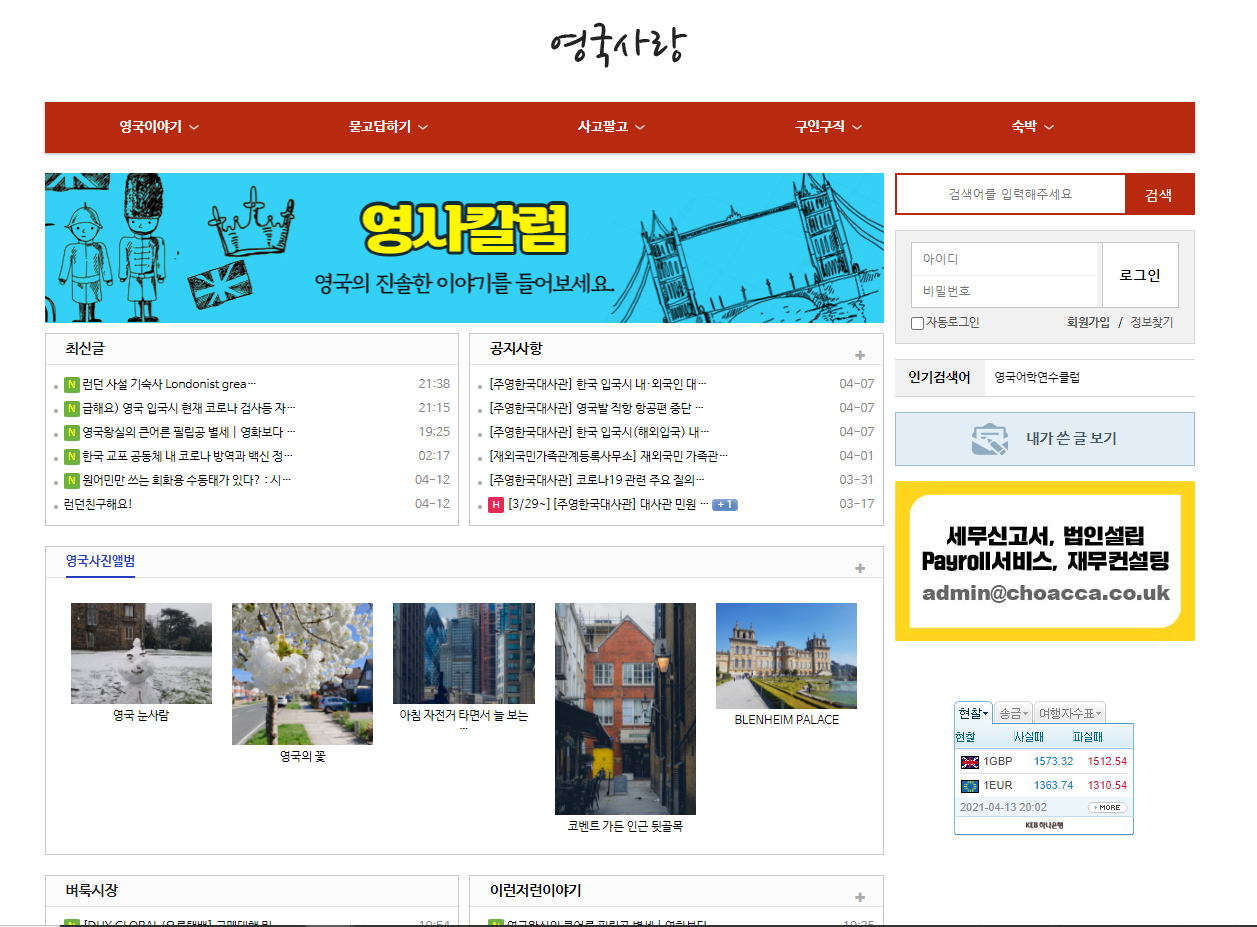Screen dimensions: 1257x927
Task: Open the 회원가입 sign-up link
Action: 1088,323
